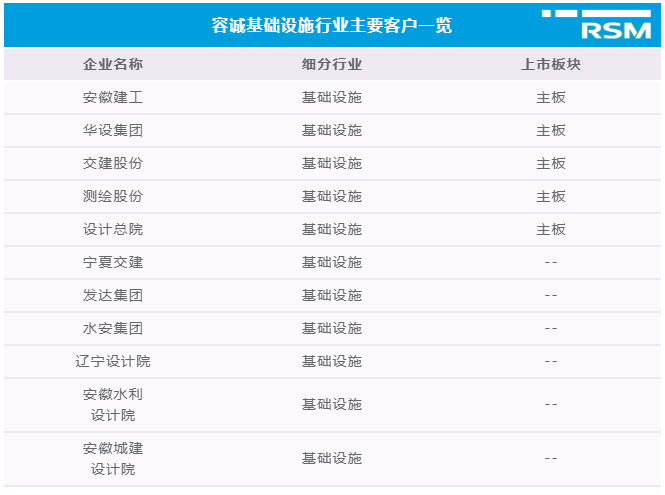The width and height of the screenshot is (665, 495).
Task: Click the 安徽水利设计院 company name
Action: point(113,404)
